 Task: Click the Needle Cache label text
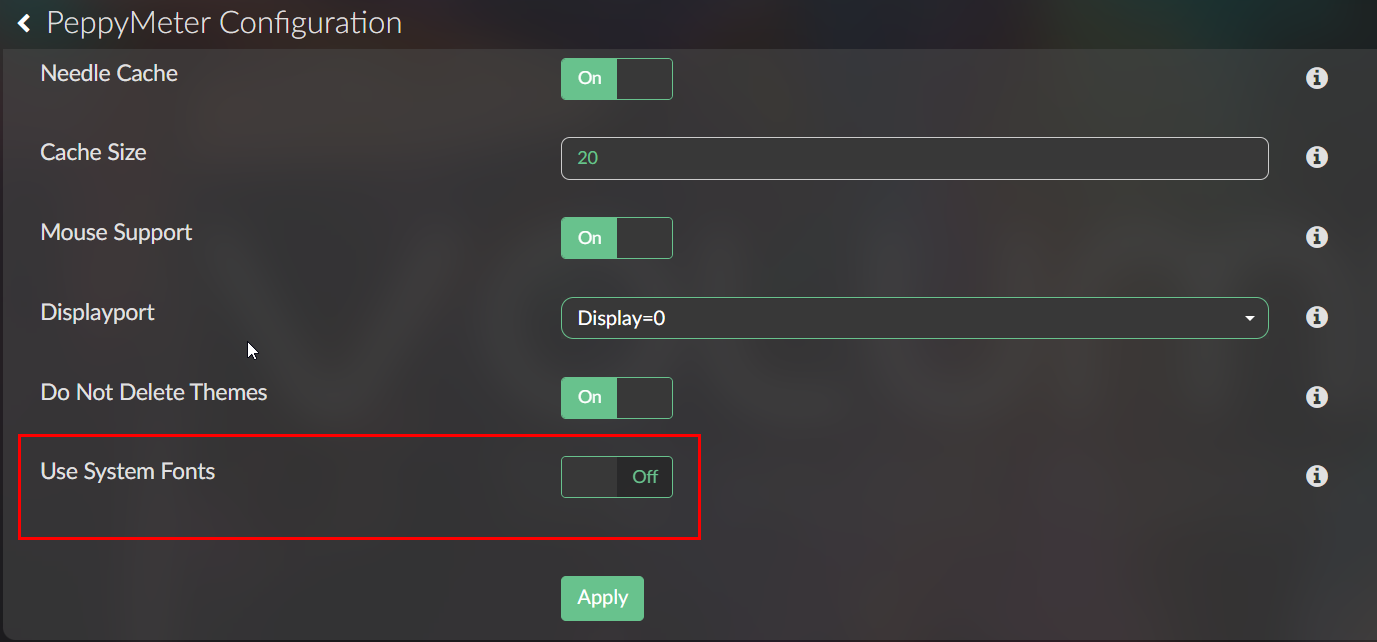[109, 73]
